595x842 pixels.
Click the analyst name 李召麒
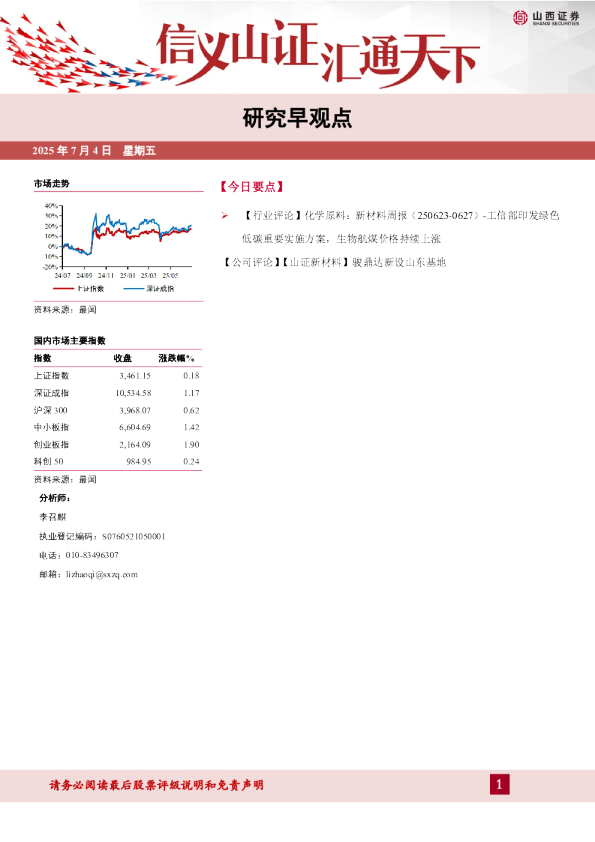click(x=53, y=517)
